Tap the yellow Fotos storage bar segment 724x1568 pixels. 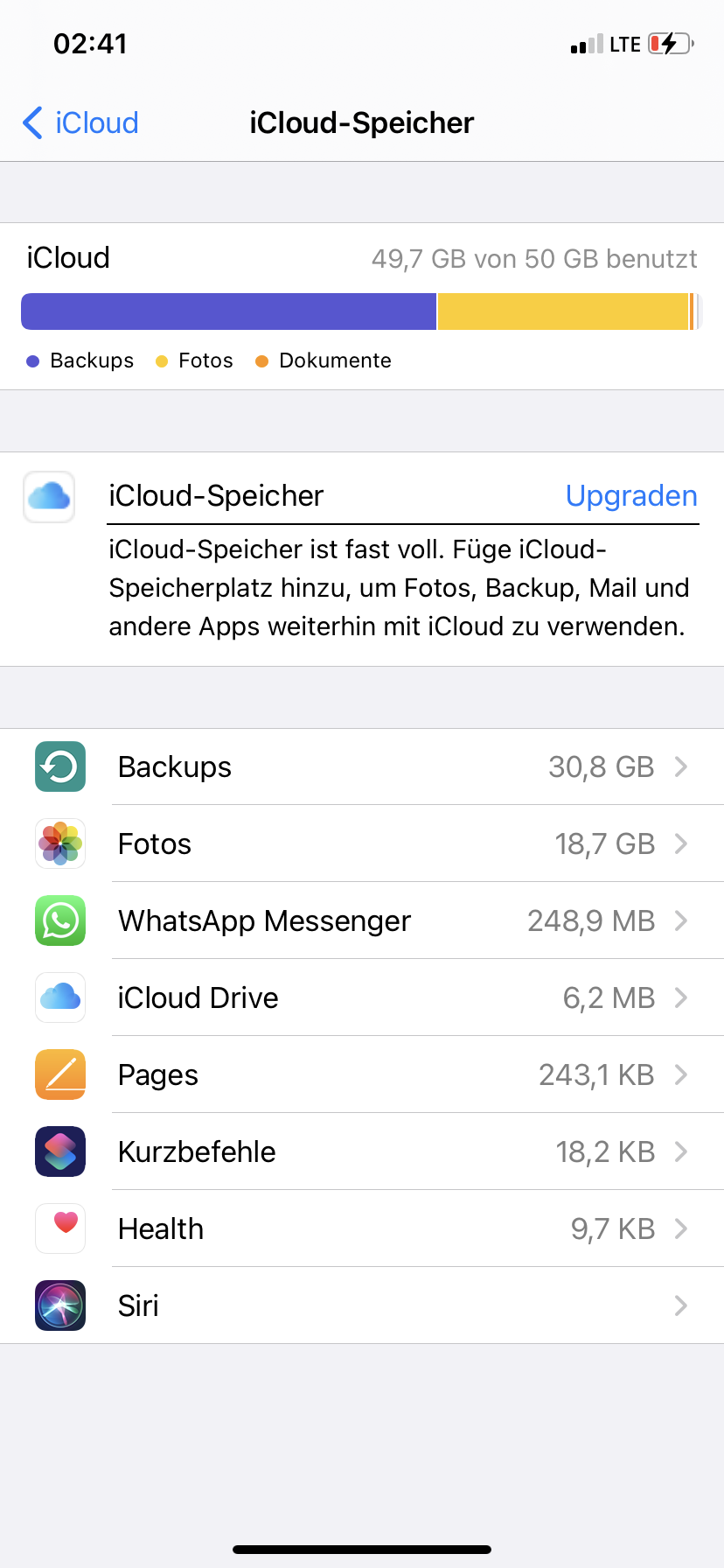click(x=562, y=311)
